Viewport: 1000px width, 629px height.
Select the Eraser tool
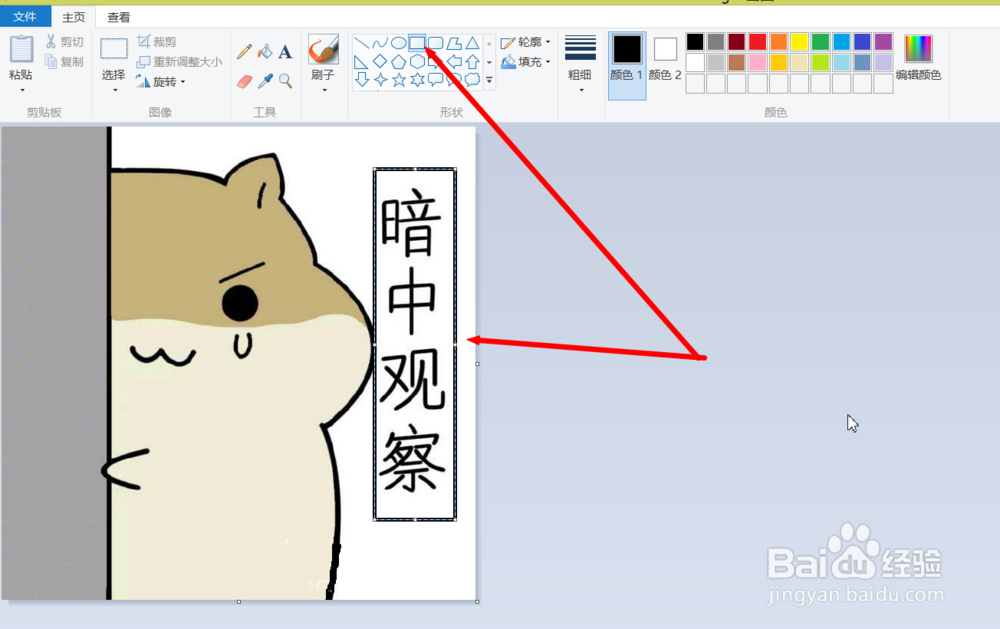pos(244,81)
